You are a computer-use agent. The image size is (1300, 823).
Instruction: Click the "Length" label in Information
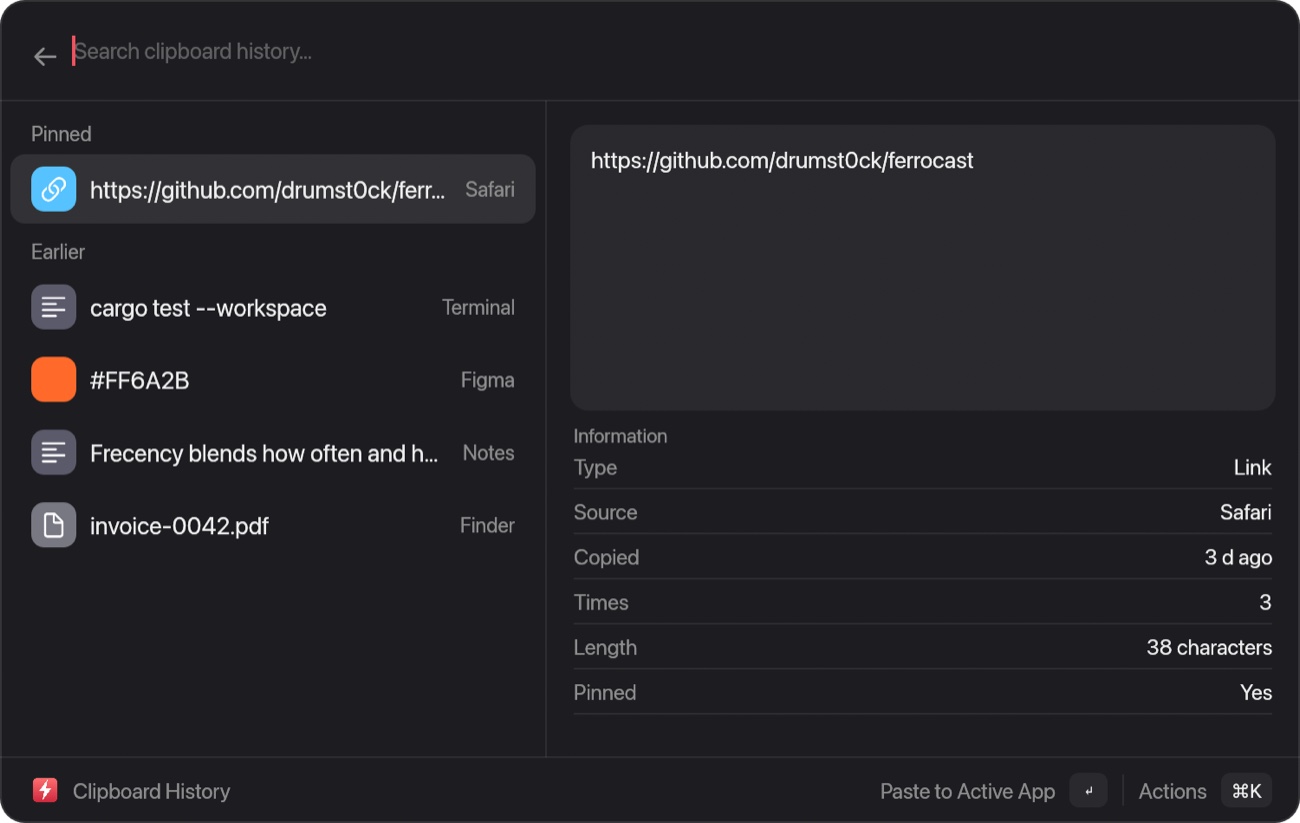tap(605, 648)
